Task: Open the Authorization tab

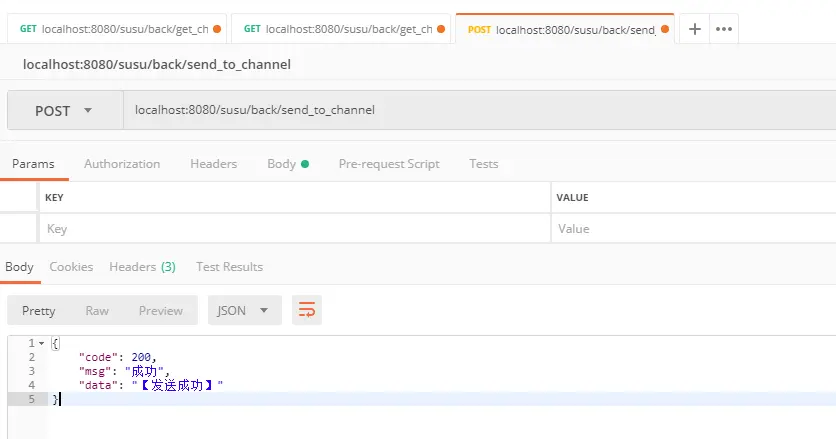Action: [122, 164]
